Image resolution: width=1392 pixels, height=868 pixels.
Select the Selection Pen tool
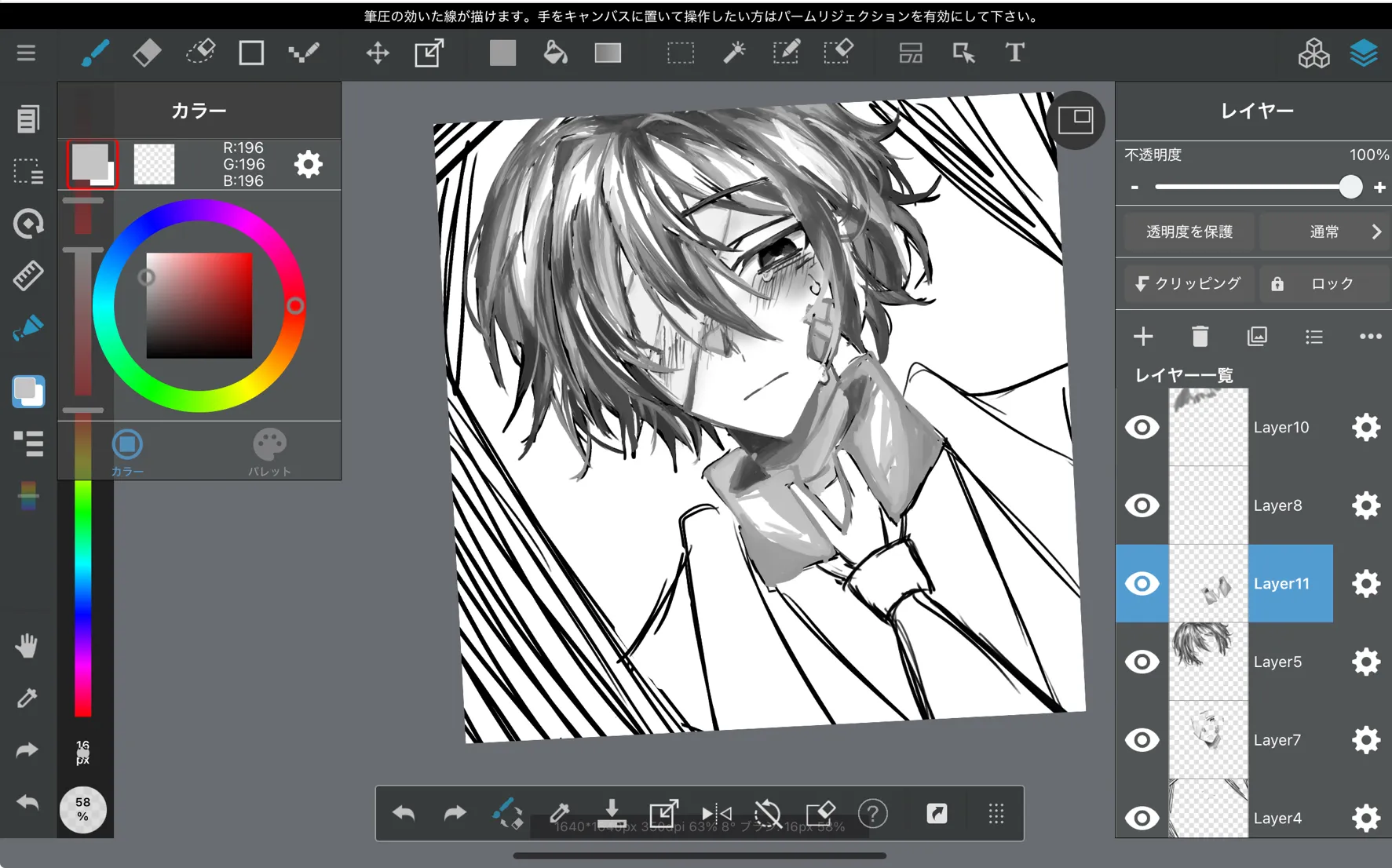[x=786, y=53]
